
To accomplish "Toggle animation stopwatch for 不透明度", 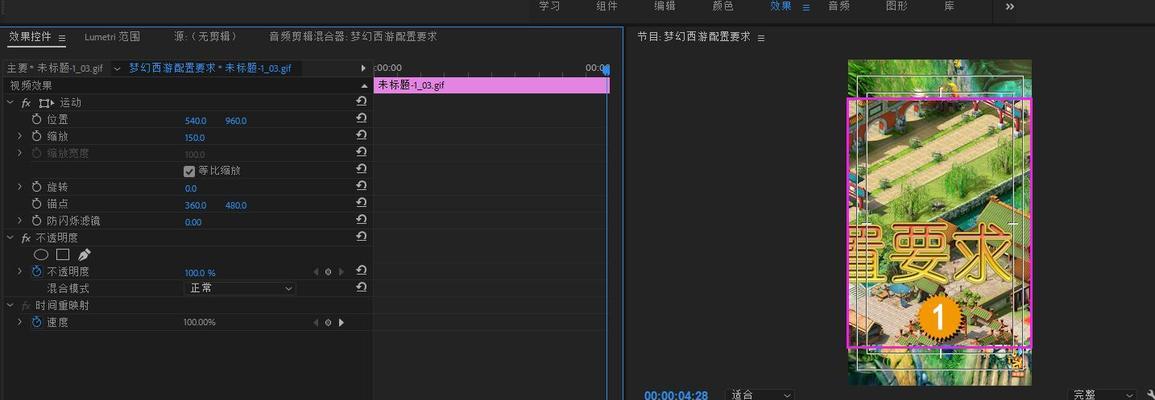I will click(37, 272).
